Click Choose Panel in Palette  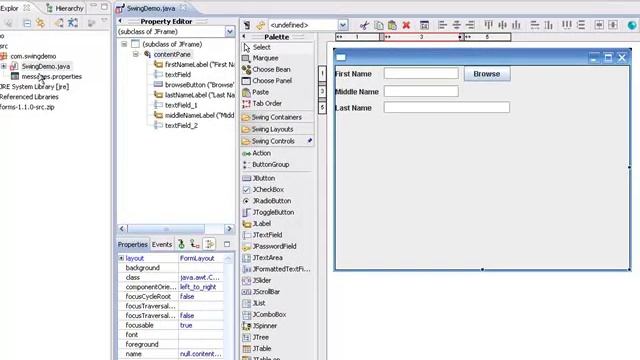pos(267,81)
